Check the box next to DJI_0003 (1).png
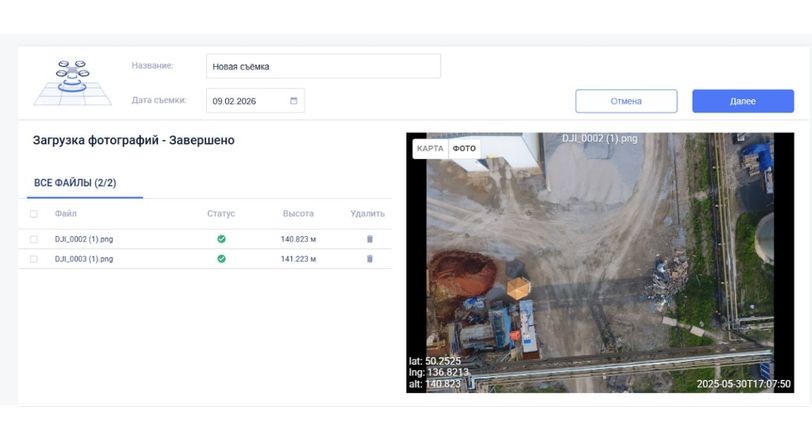 34,258
